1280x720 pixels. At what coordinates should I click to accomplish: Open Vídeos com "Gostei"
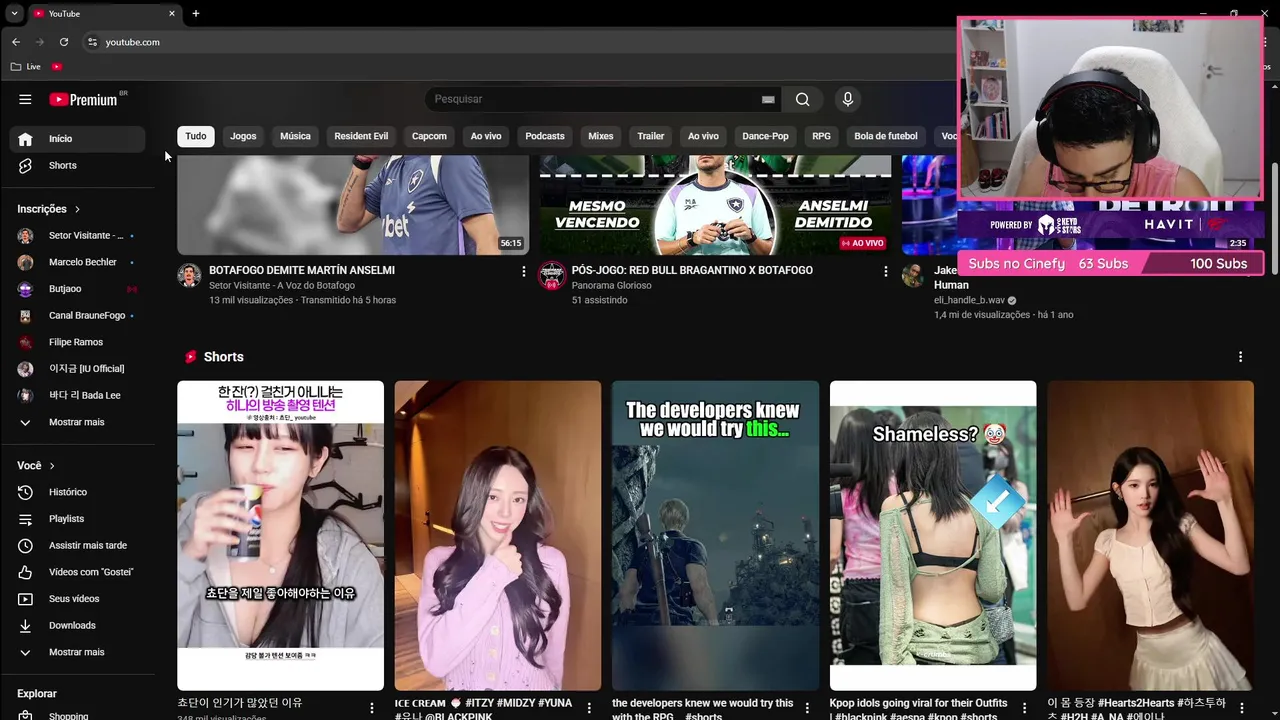77,572
